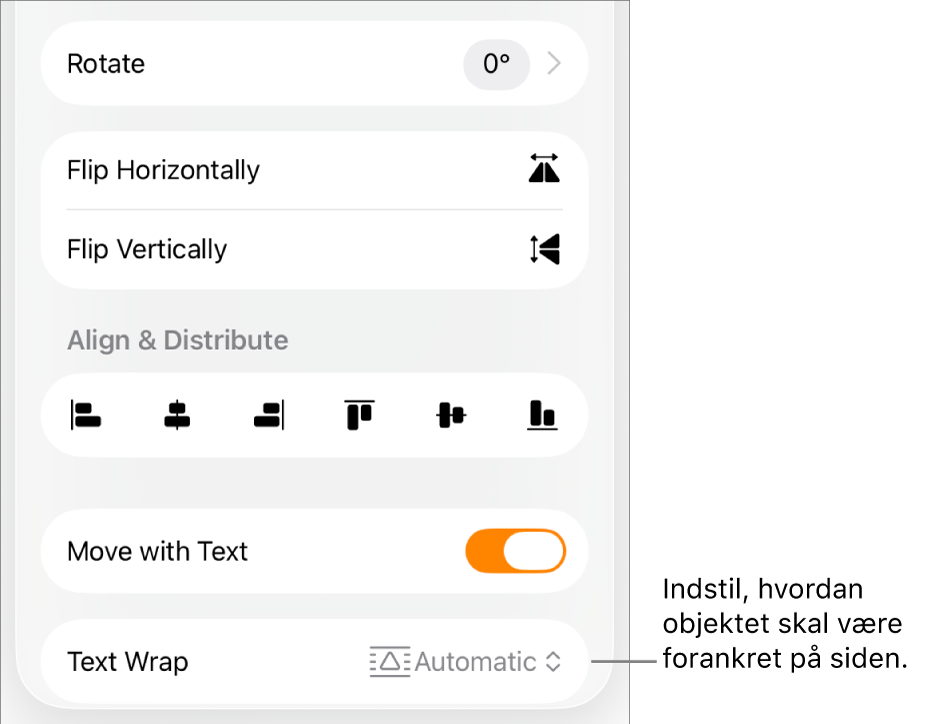The width and height of the screenshot is (934, 724).
Task: Click the Flip Vertically icon
Action: [x=544, y=249]
